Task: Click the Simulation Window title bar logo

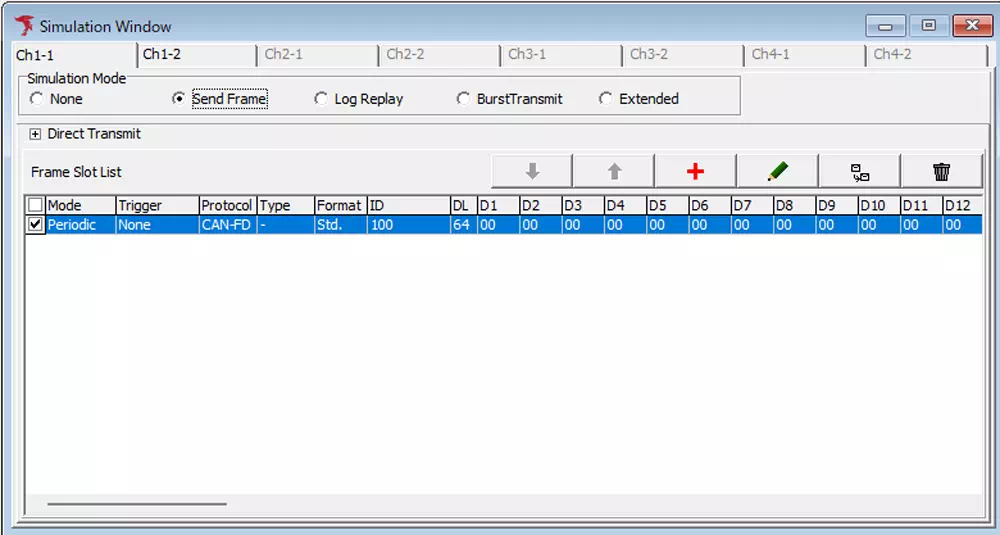Action: [x=25, y=26]
